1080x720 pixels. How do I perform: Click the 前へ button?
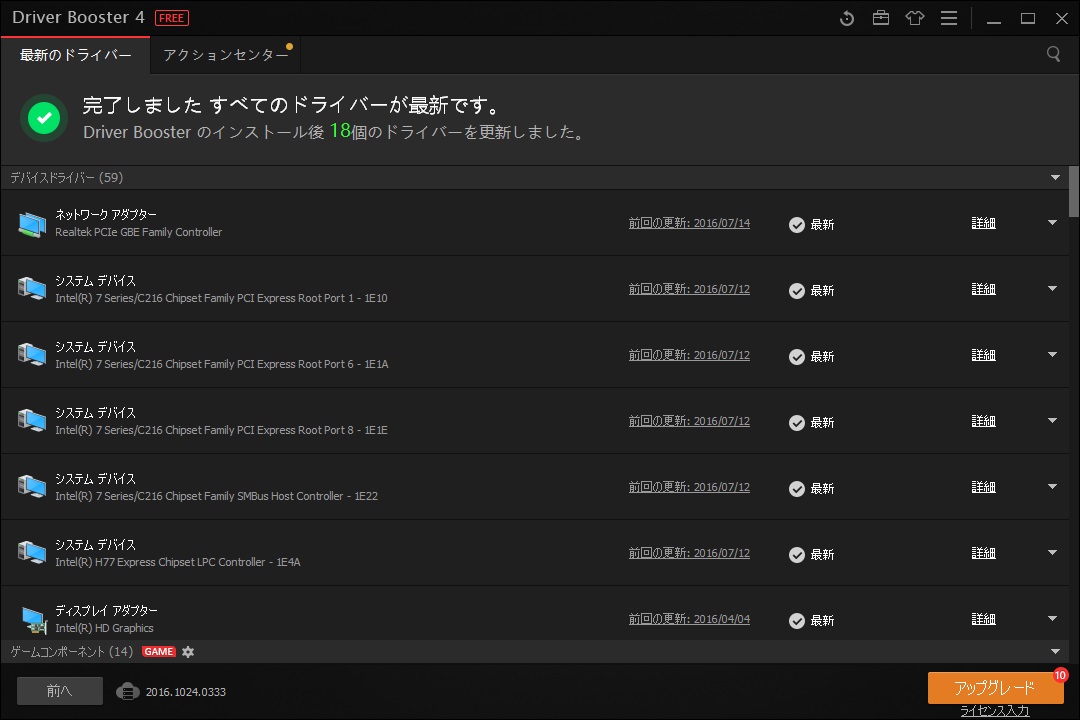coord(59,690)
